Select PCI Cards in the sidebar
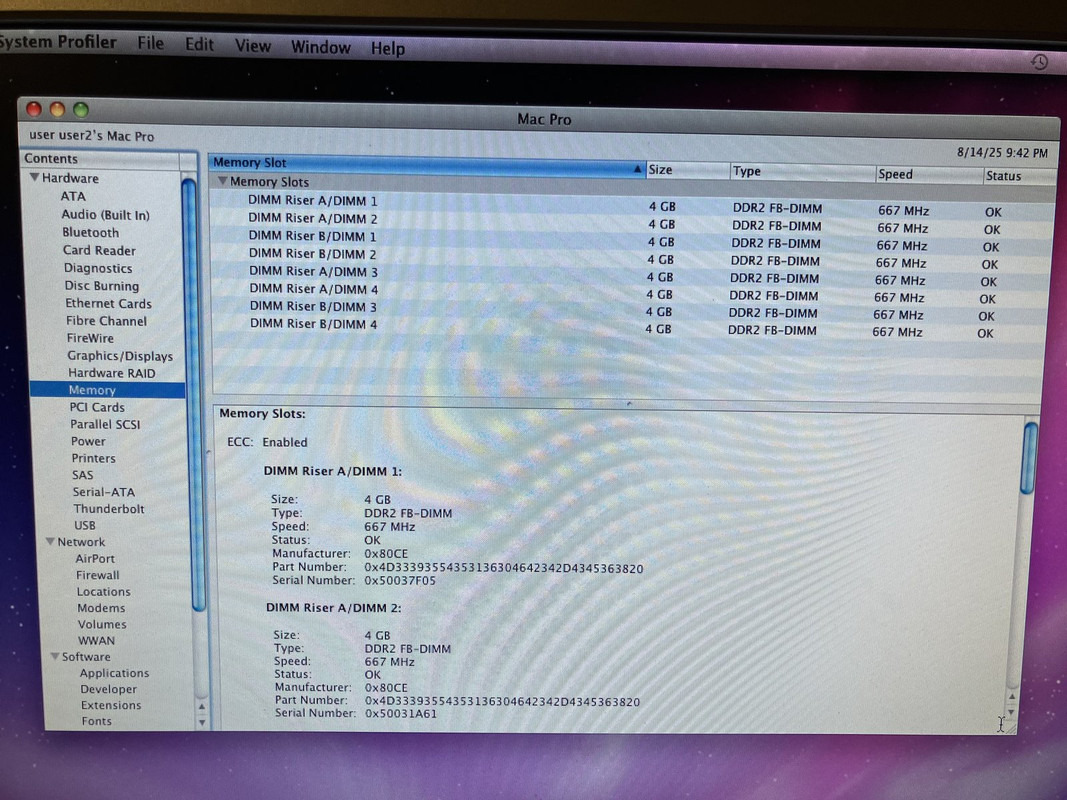Screen dimensions: 1067x800 (97, 407)
